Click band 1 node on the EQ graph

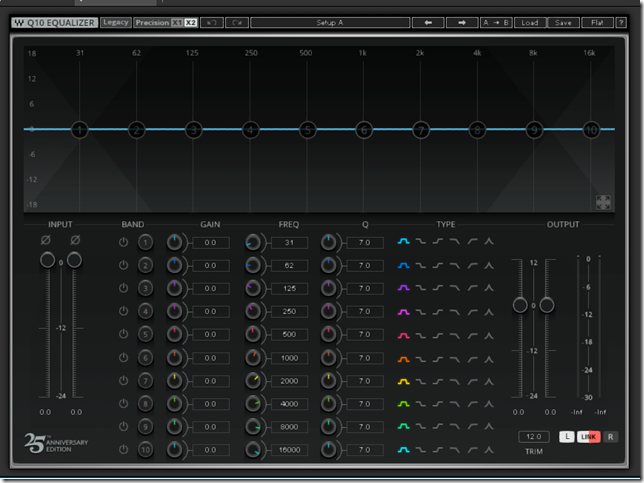tap(80, 130)
